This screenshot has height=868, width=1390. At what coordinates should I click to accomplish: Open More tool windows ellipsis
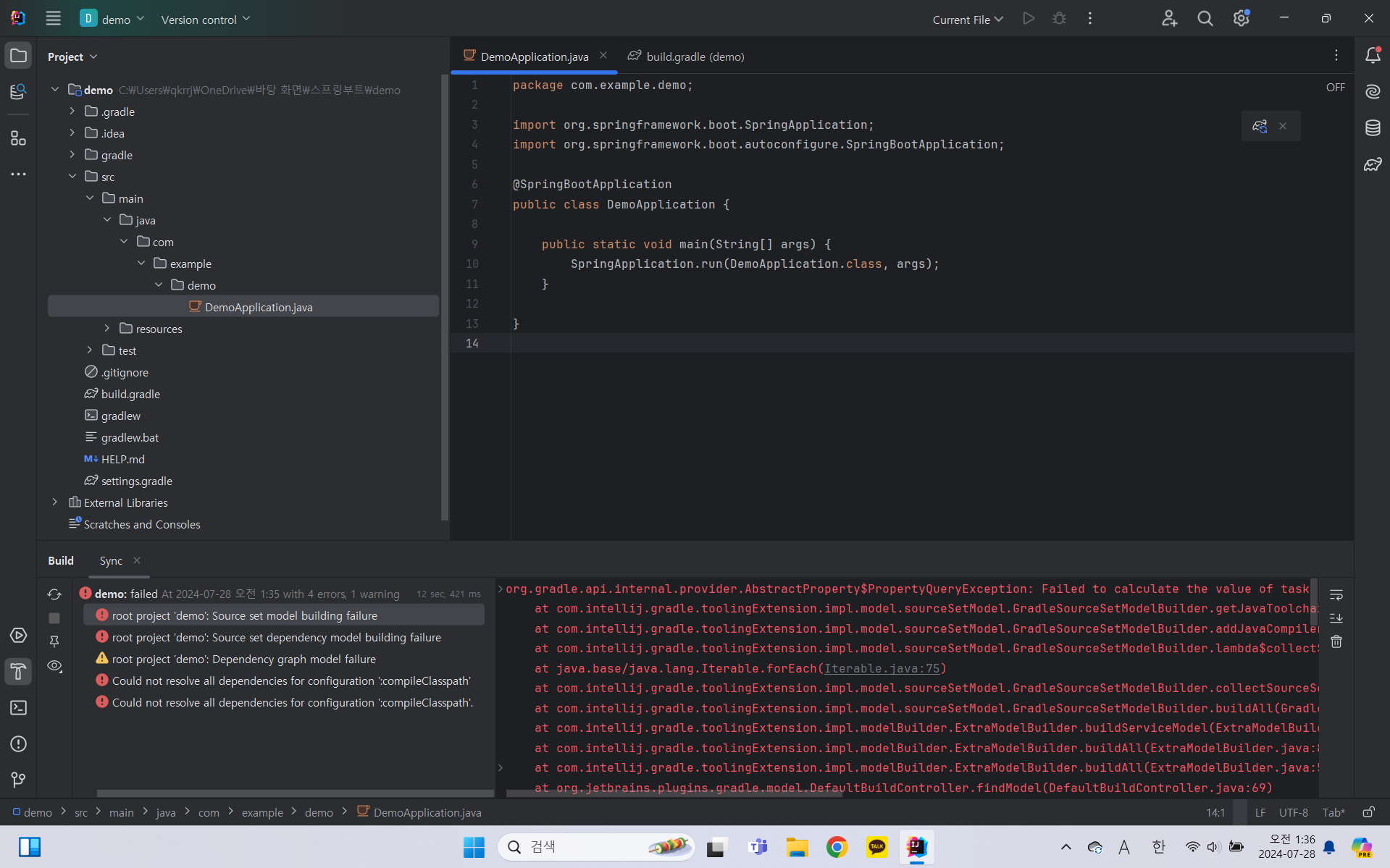(x=18, y=174)
